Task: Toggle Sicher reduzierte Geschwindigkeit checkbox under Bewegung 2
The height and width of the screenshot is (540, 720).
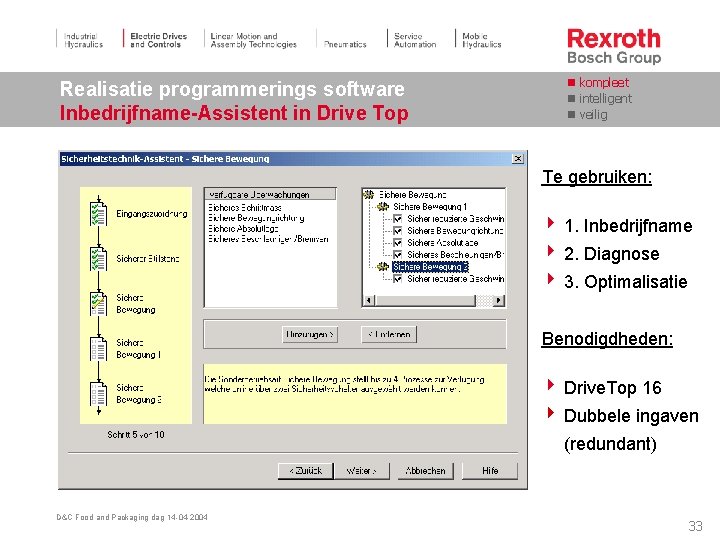Action: click(x=398, y=279)
